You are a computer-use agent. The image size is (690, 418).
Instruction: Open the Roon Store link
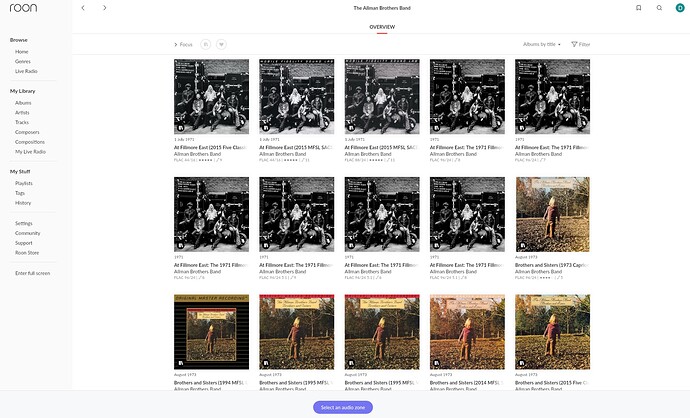(27, 253)
